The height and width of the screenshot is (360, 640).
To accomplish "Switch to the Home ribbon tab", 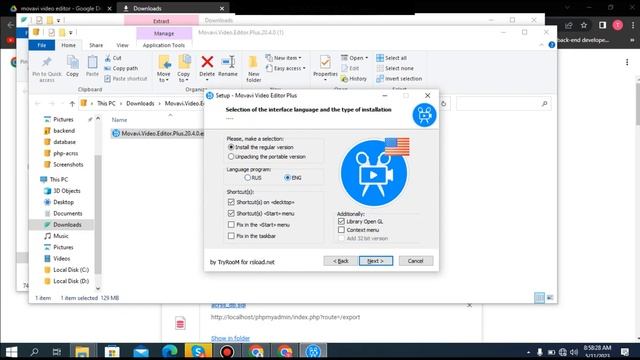I will (68, 45).
